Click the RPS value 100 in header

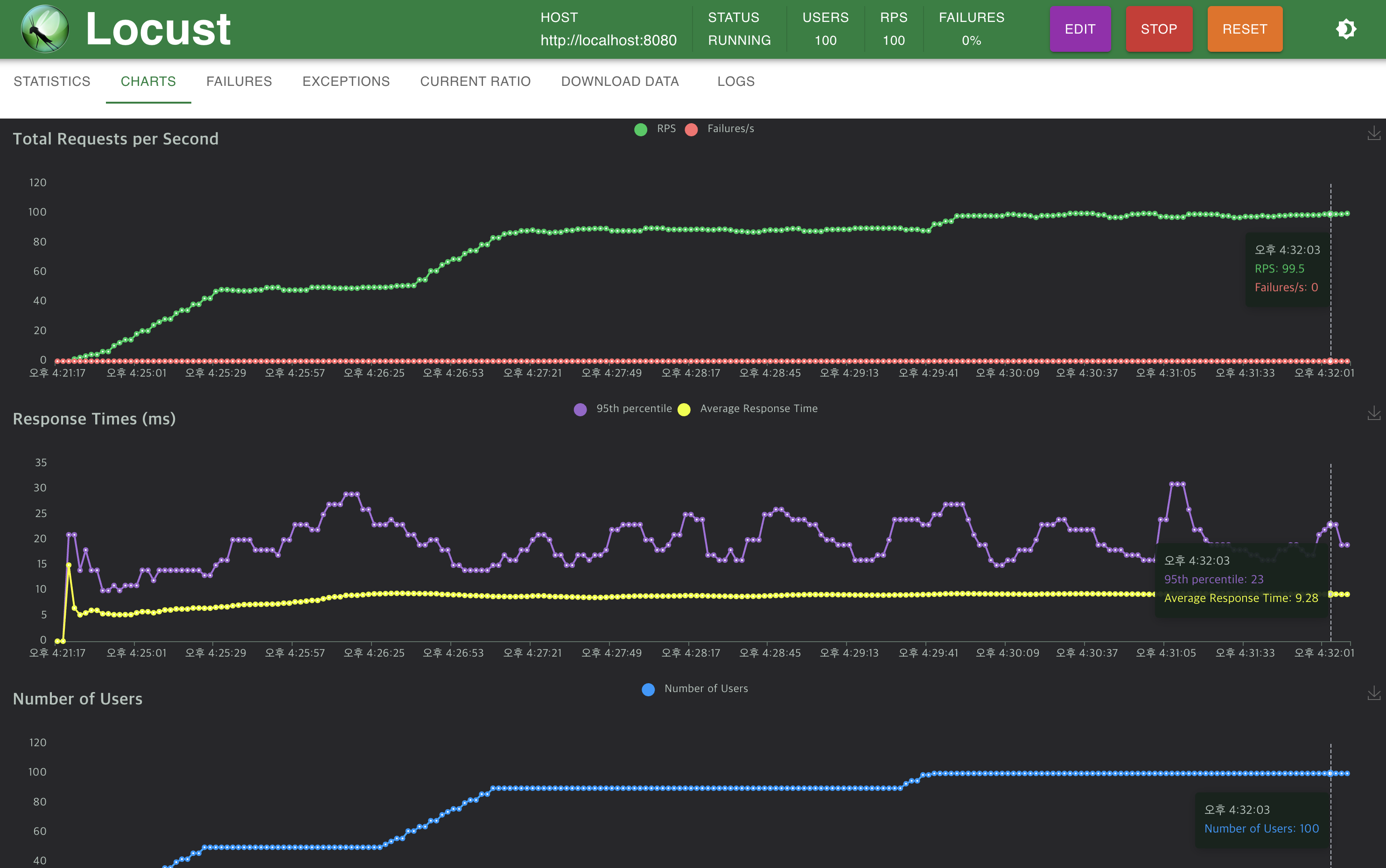point(894,40)
